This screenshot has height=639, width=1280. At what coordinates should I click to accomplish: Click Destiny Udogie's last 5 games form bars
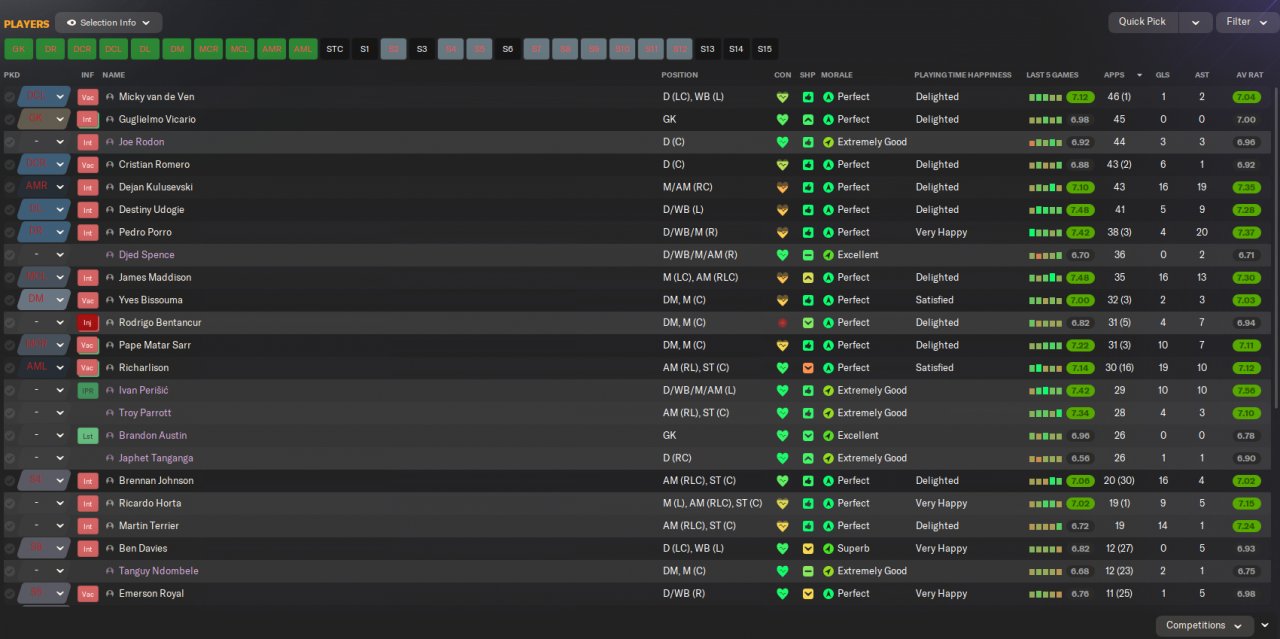click(1045, 210)
